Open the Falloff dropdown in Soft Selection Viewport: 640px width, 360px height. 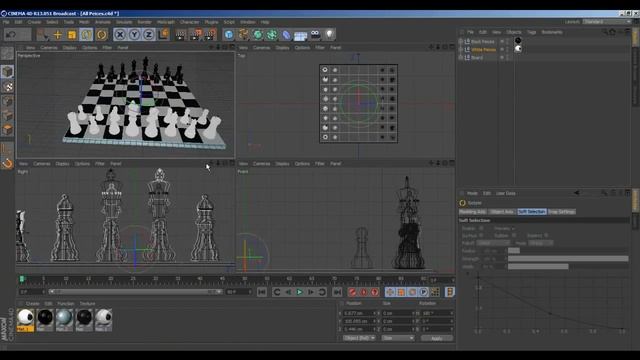point(493,243)
